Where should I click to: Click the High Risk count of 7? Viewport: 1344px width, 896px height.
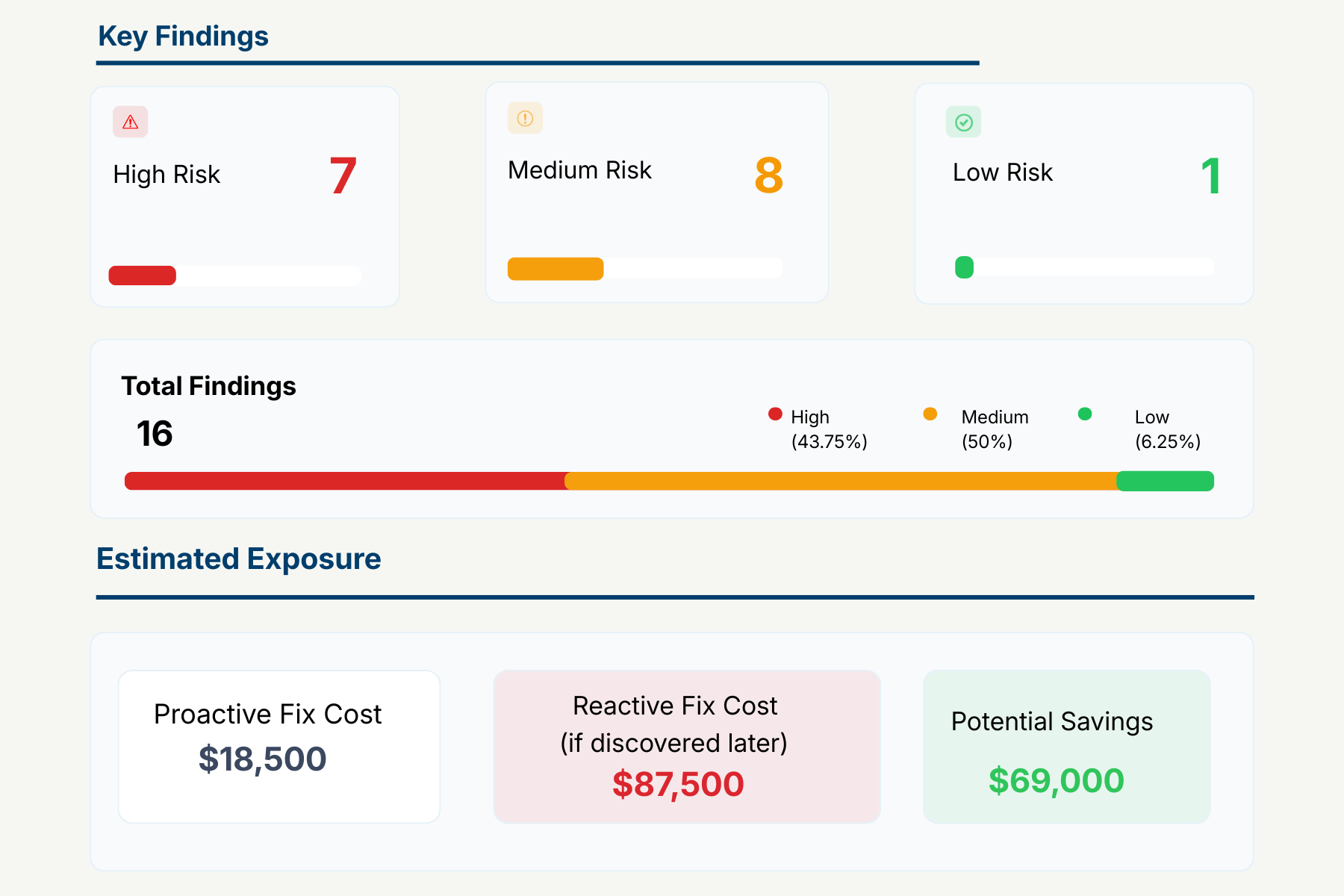343,176
